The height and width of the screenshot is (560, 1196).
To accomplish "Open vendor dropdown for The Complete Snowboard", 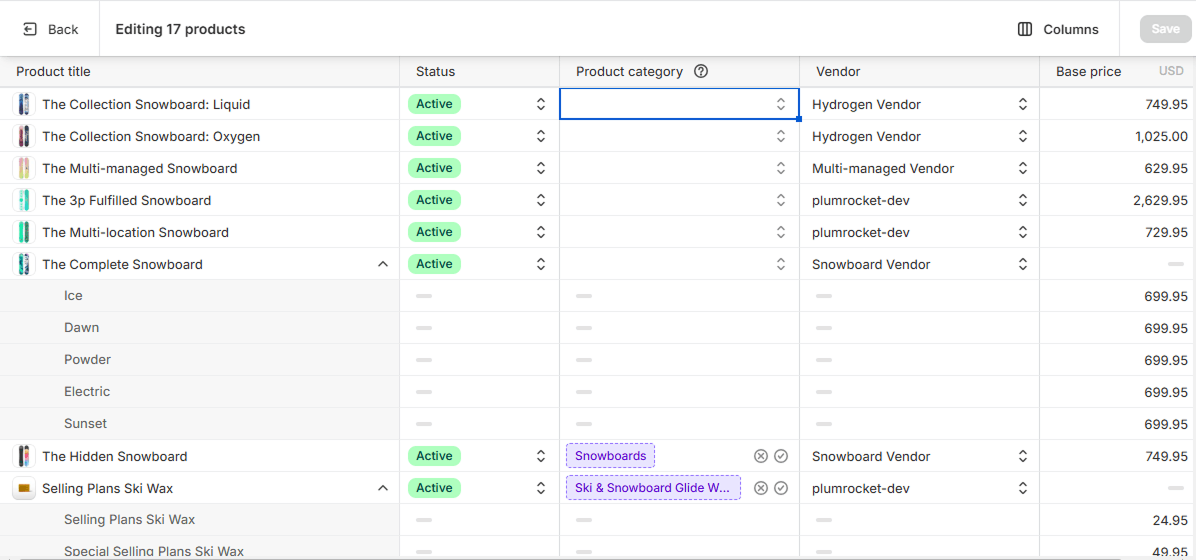I will tap(1023, 264).
